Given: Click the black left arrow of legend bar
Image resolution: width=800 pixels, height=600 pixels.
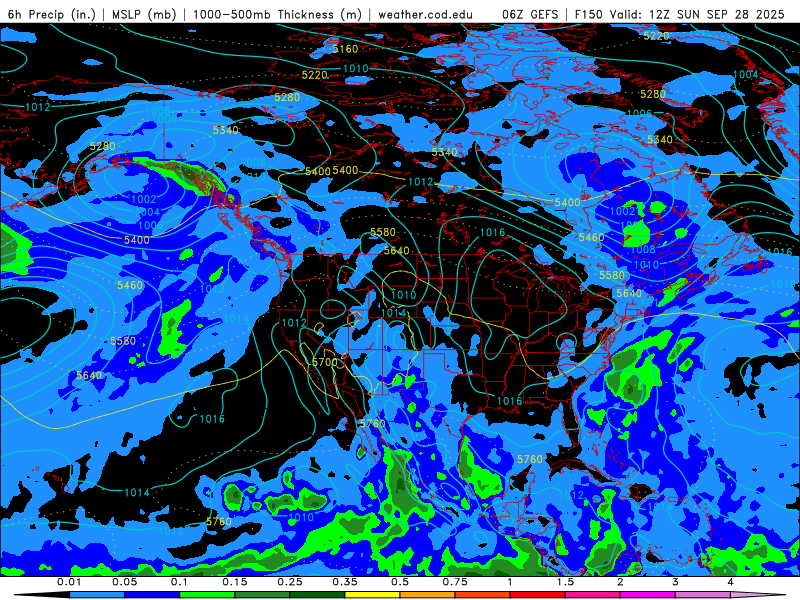Looking at the screenshot, I should [x=42, y=595].
